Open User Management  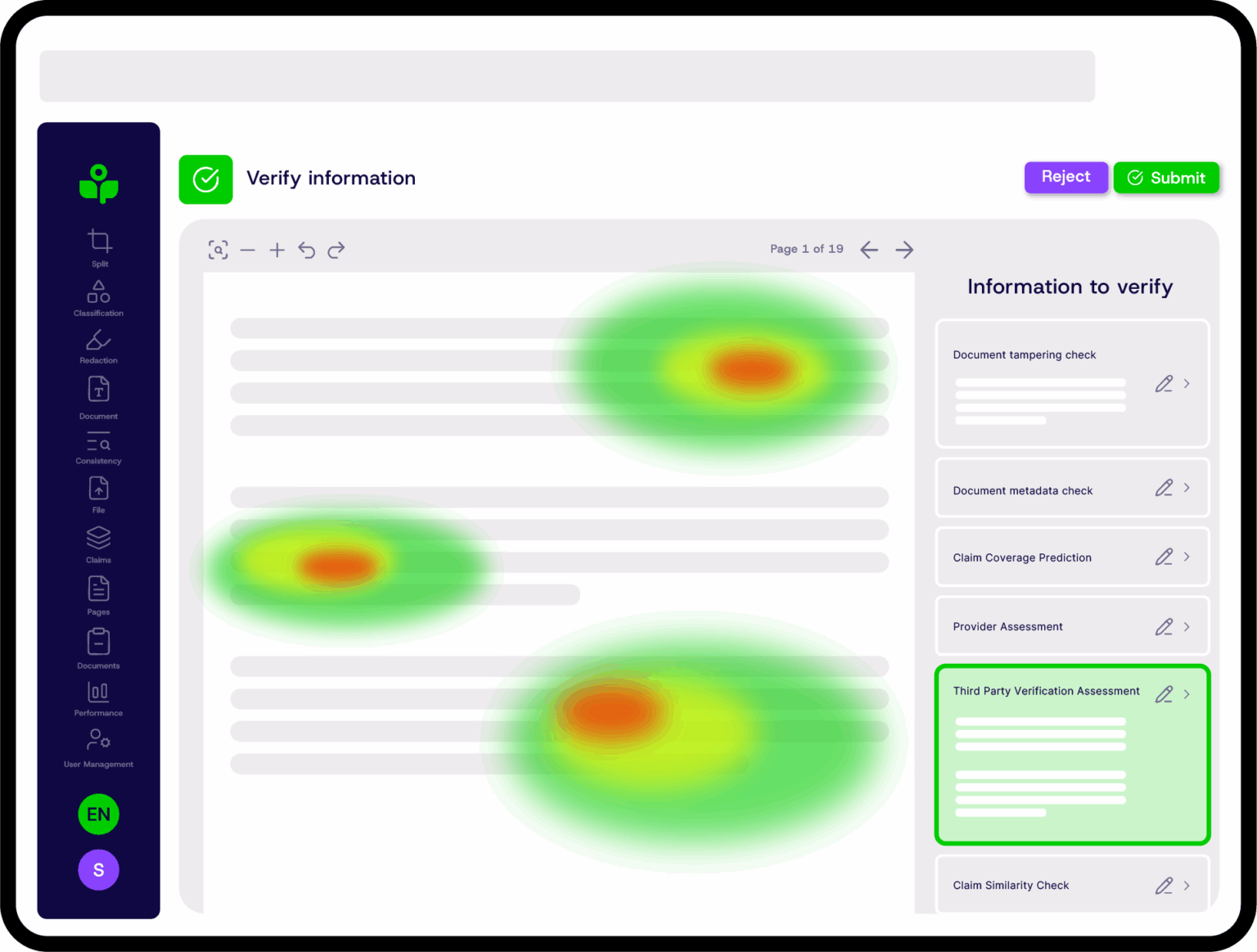[98, 743]
